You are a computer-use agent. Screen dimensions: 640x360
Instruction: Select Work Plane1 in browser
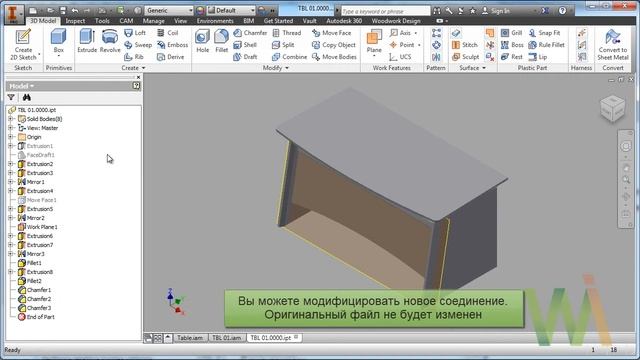38,227
